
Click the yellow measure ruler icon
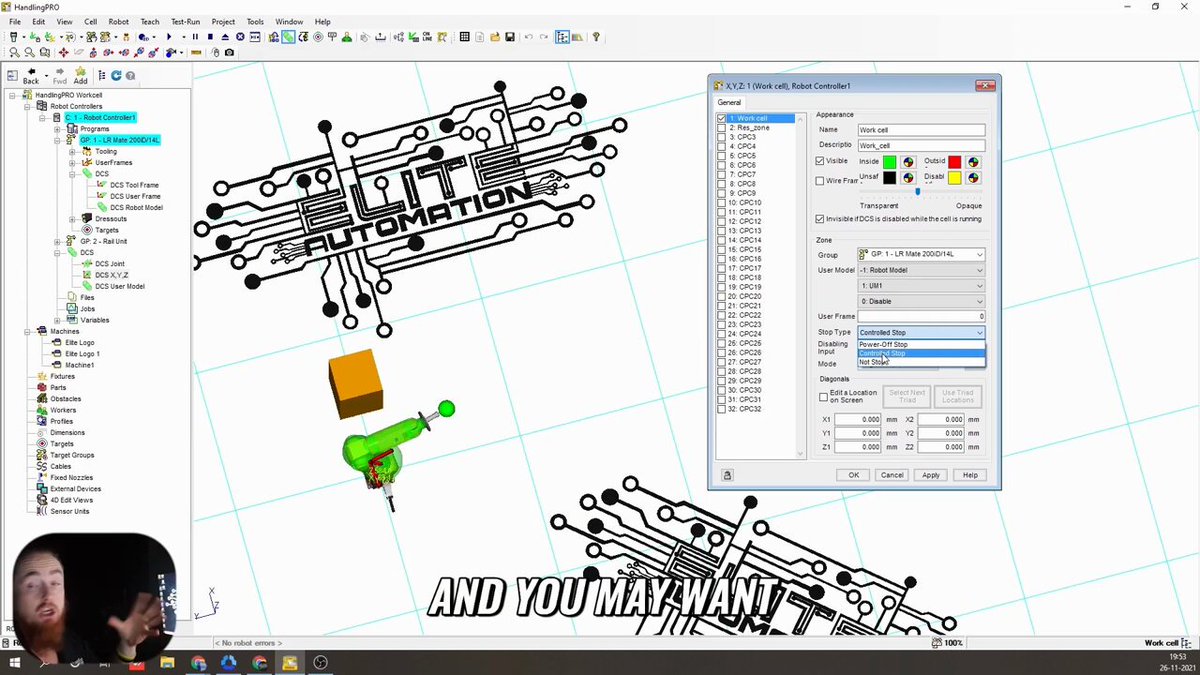tap(196, 52)
